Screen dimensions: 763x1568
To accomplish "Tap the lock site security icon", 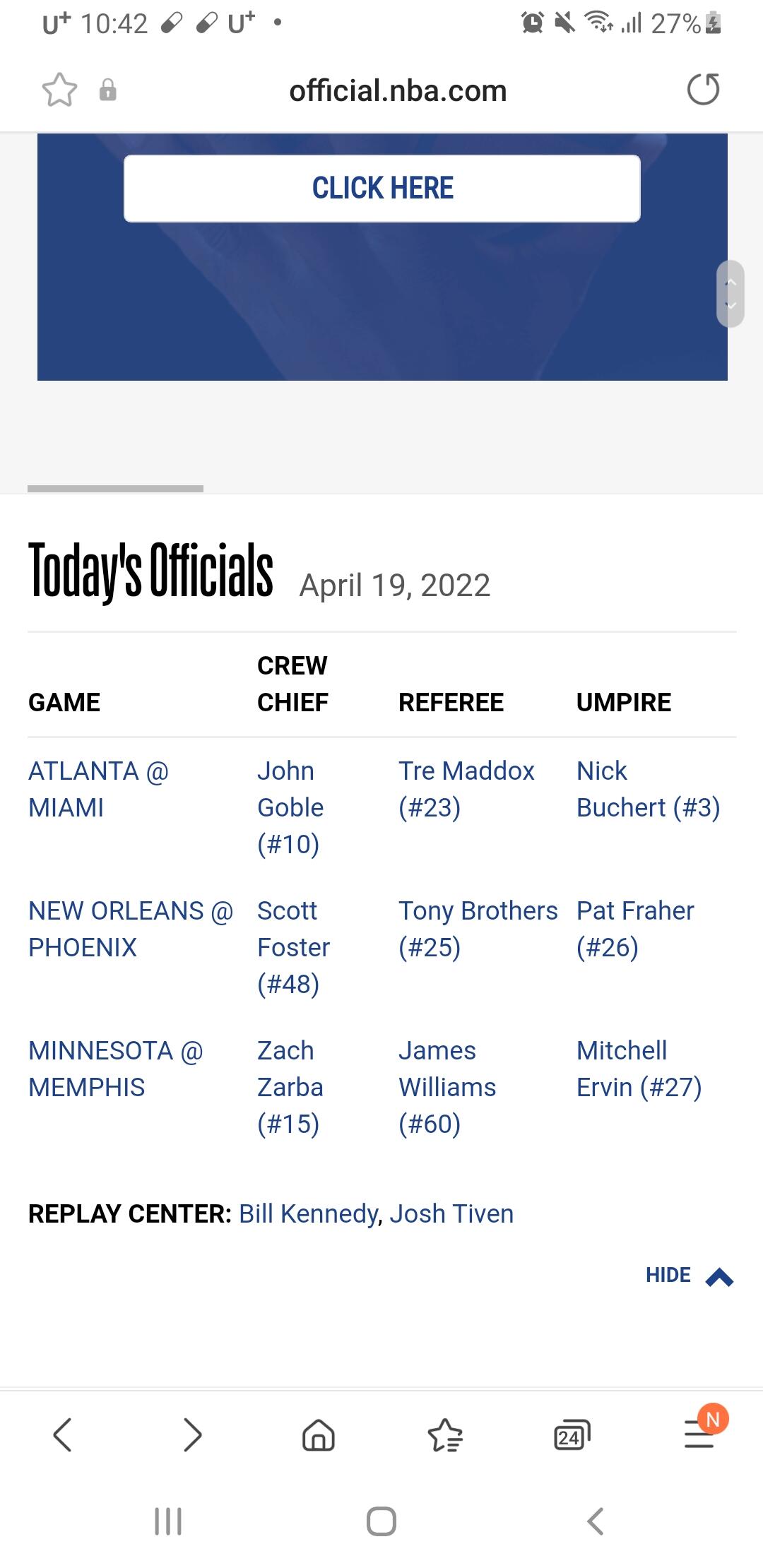I will coord(107,90).
